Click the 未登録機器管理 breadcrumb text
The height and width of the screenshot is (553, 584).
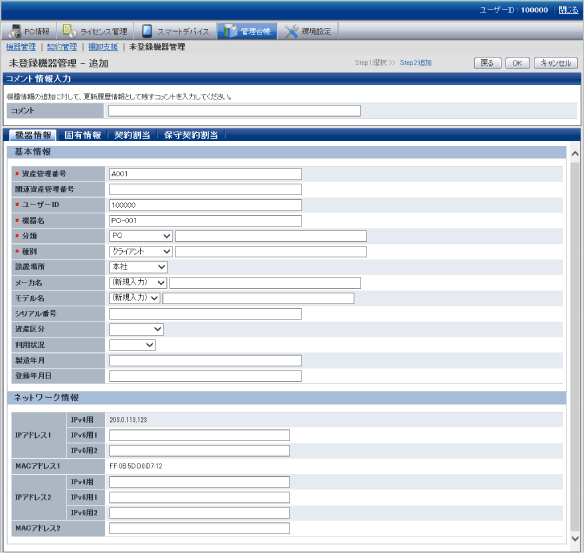[157, 47]
